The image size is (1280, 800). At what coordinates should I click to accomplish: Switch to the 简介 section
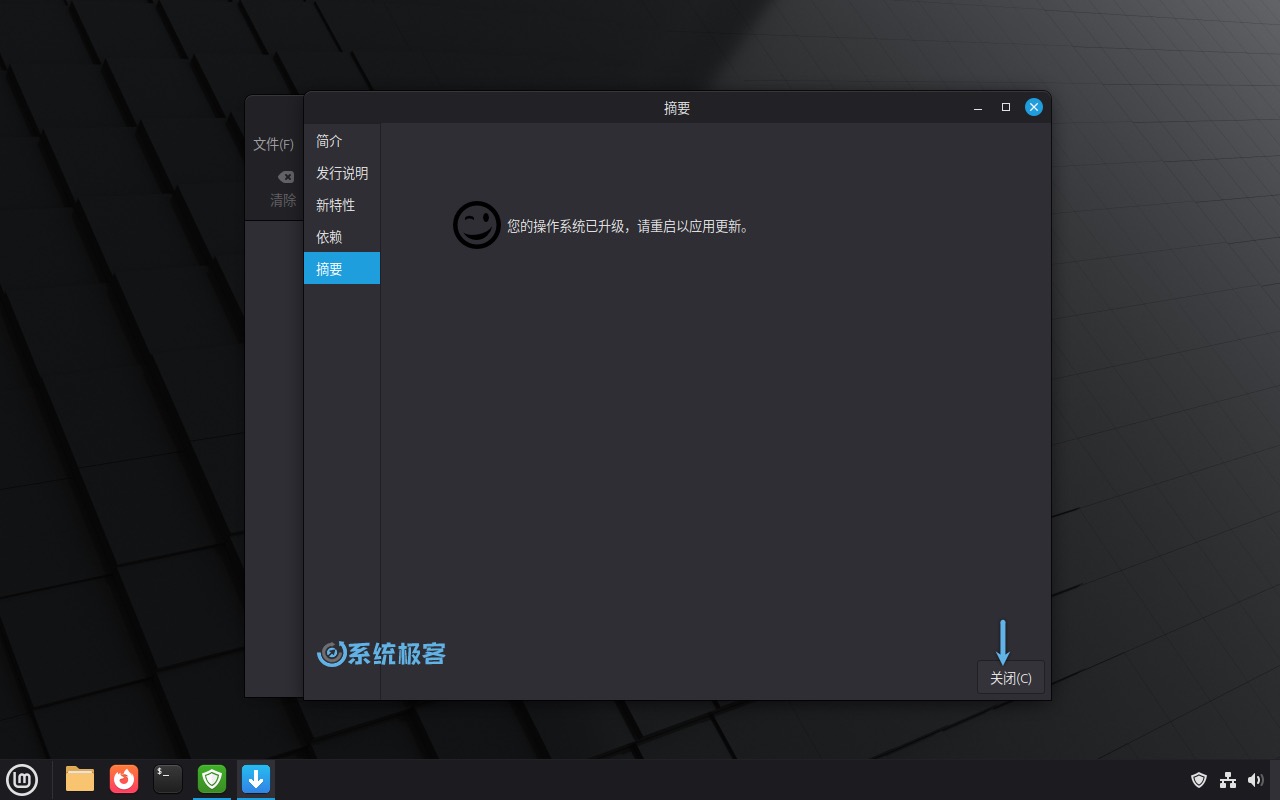point(328,141)
